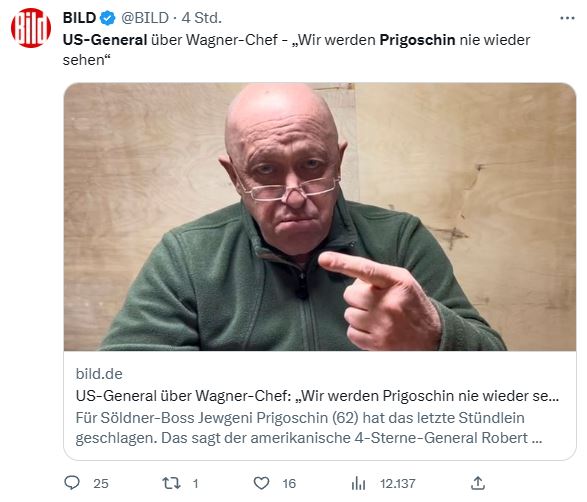Image resolution: width=587 pixels, height=502 pixels.
Task: Click the BILD display name
Action: pos(79,18)
